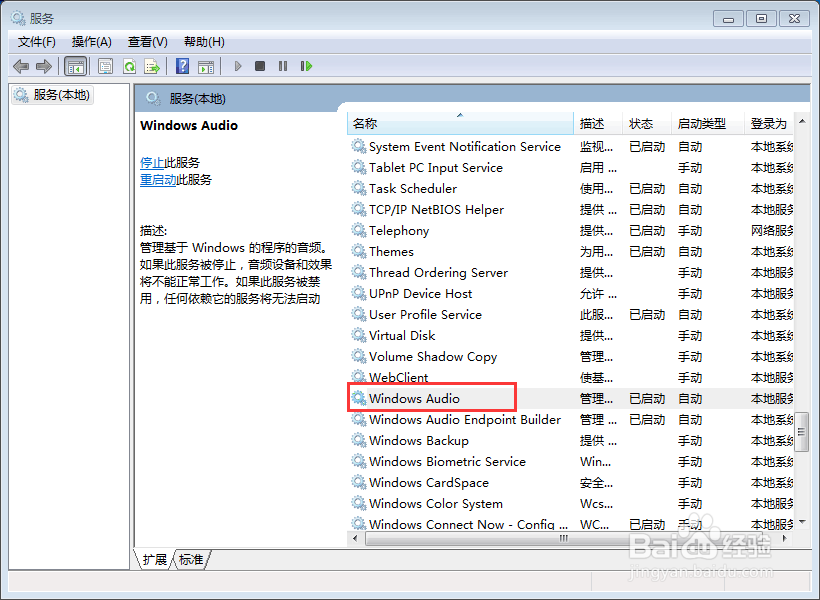Image resolution: width=820 pixels, height=600 pixels.
Task: Sort by the 启动类型 column header
Action: coord(708,123)
